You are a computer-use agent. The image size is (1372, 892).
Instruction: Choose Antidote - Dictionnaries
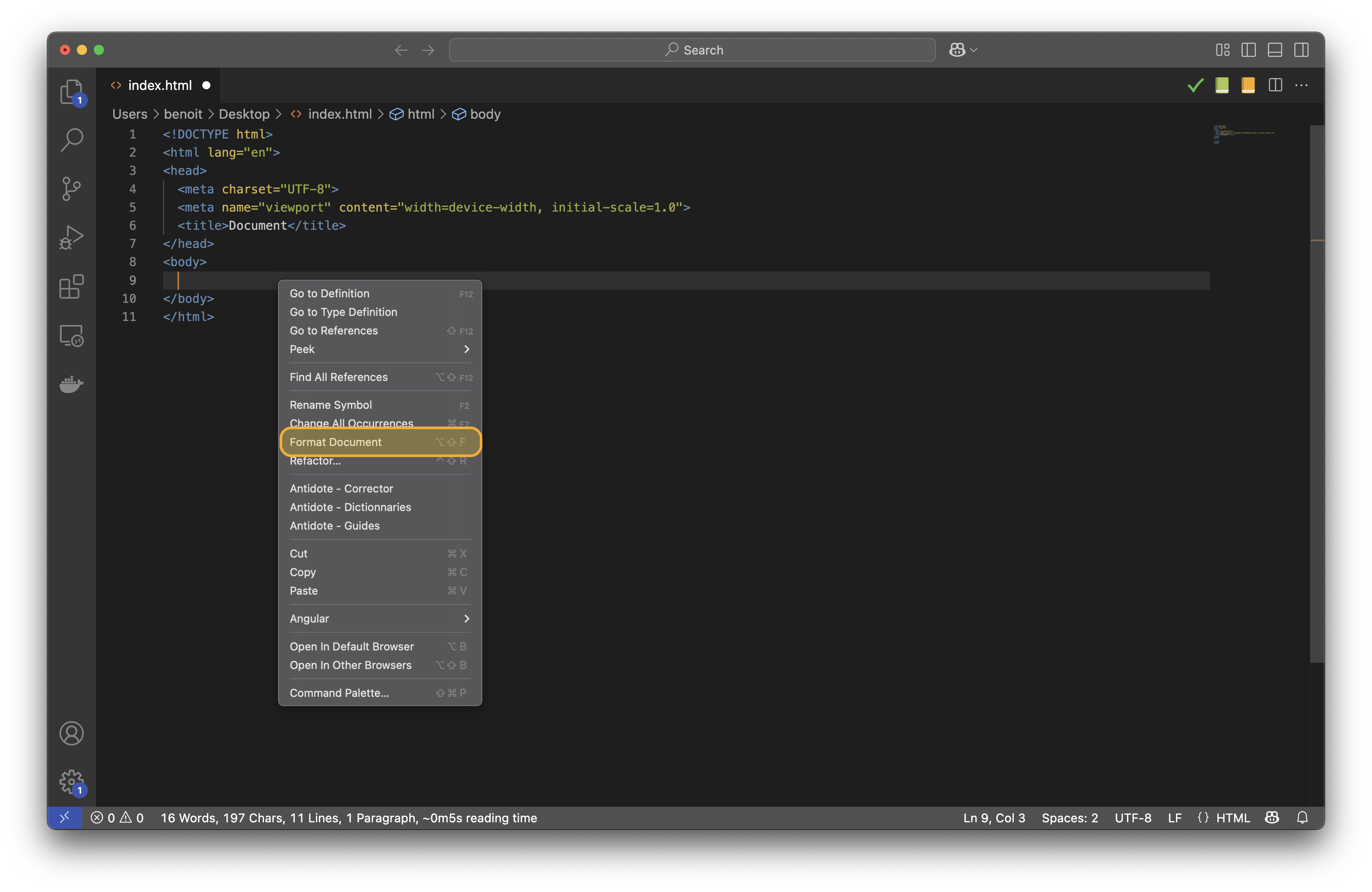(x=380, y=507)
